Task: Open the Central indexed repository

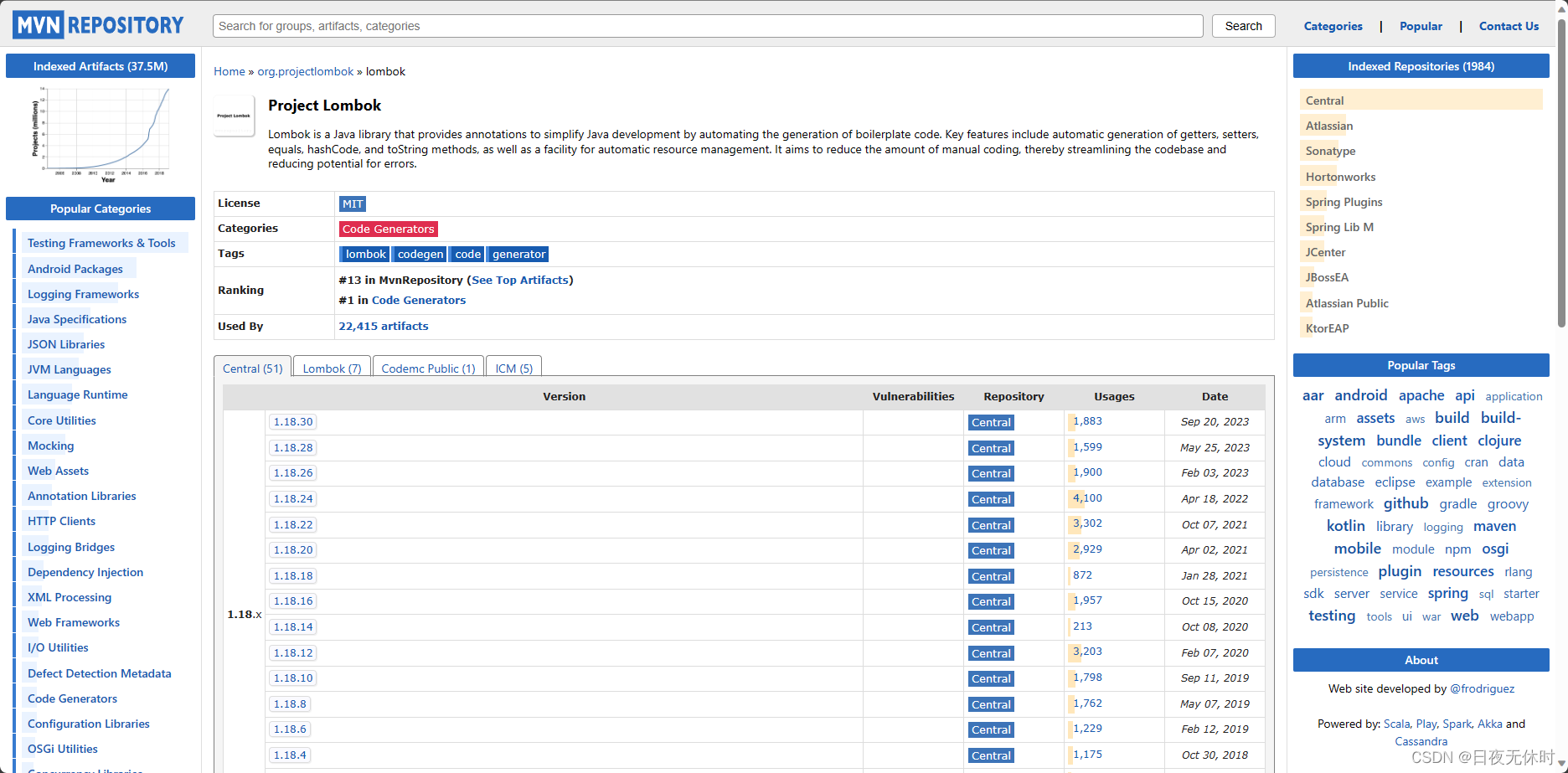Action: (x=1324, y=100)
